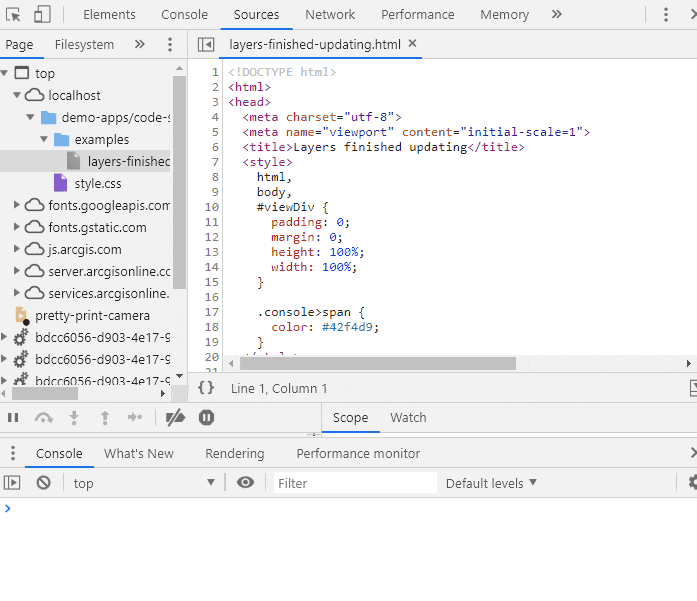Open the JavaScript context top dropdown

point(144,483)
